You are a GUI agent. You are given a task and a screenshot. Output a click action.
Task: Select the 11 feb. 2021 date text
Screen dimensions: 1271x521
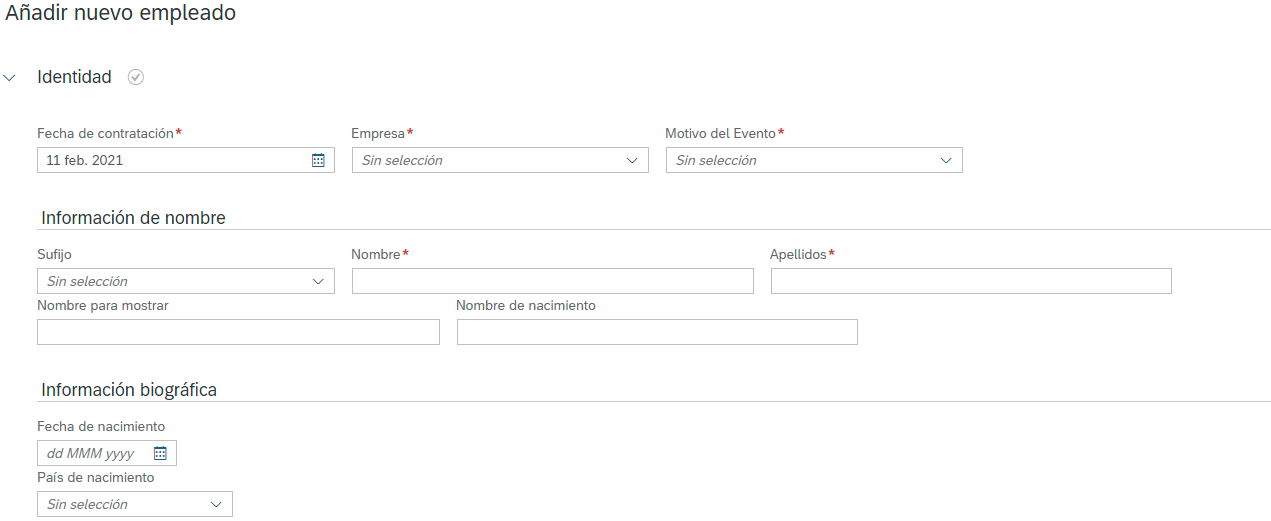tap(85, 160)
